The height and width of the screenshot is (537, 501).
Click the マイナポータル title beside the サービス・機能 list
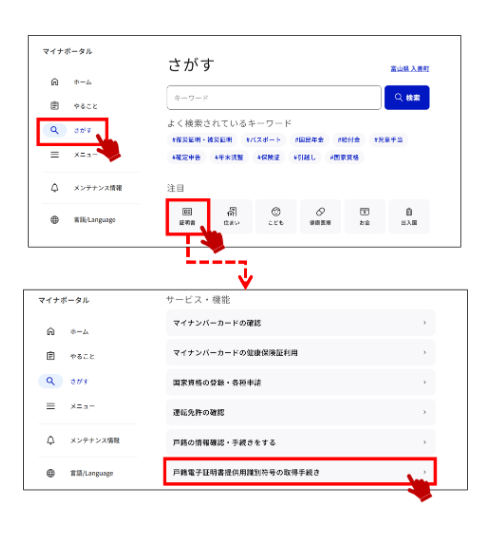point(64,300)
